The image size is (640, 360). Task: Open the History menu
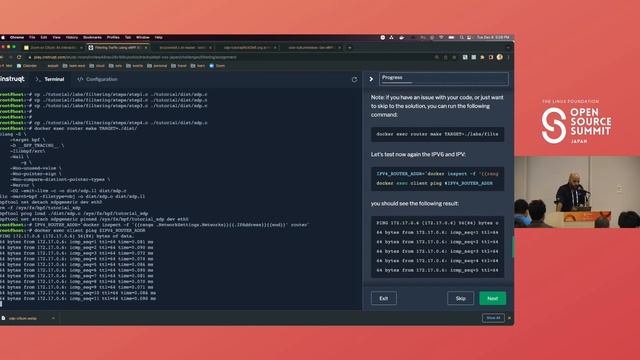(x=72, y=38)
